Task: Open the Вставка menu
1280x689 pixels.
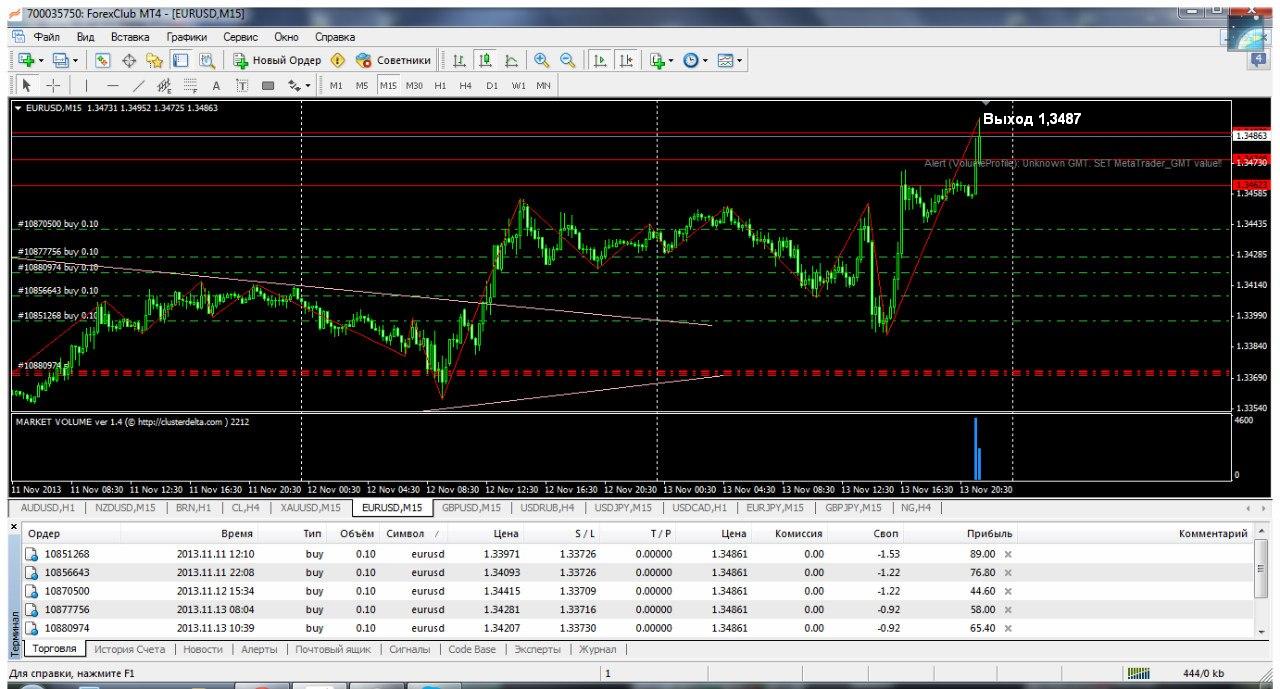Action: (130, 36)
